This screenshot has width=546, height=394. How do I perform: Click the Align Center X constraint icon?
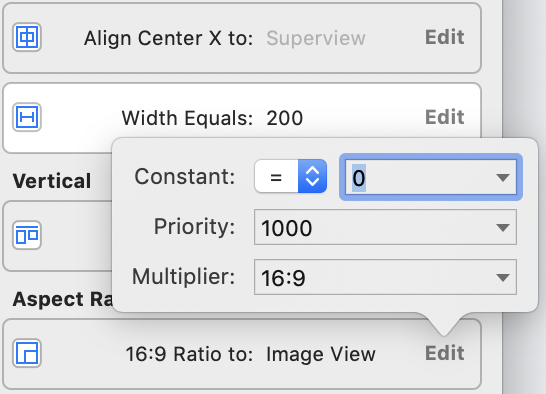click(27, 37)
